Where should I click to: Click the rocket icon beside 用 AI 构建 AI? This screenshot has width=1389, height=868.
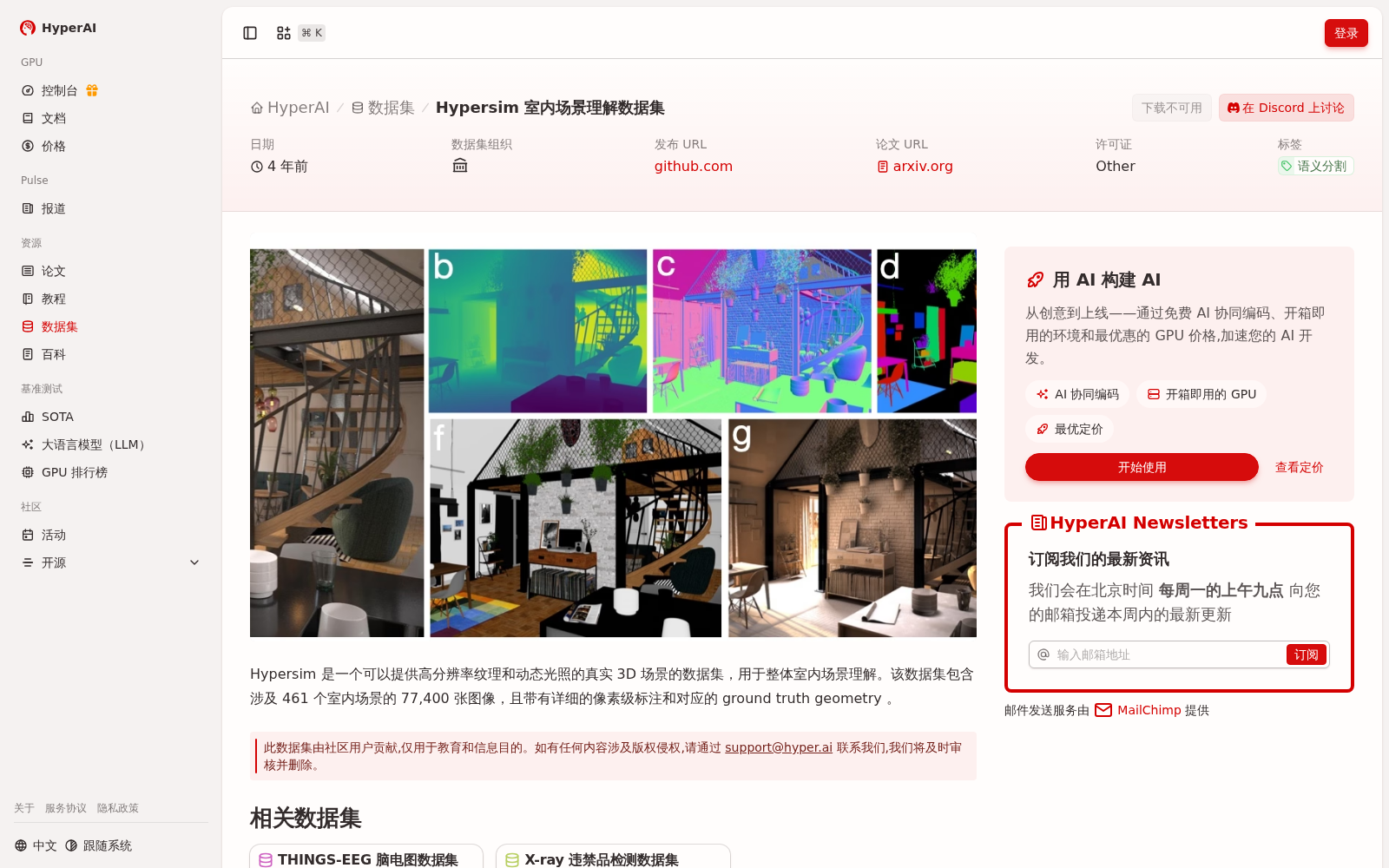point(1036,279)
